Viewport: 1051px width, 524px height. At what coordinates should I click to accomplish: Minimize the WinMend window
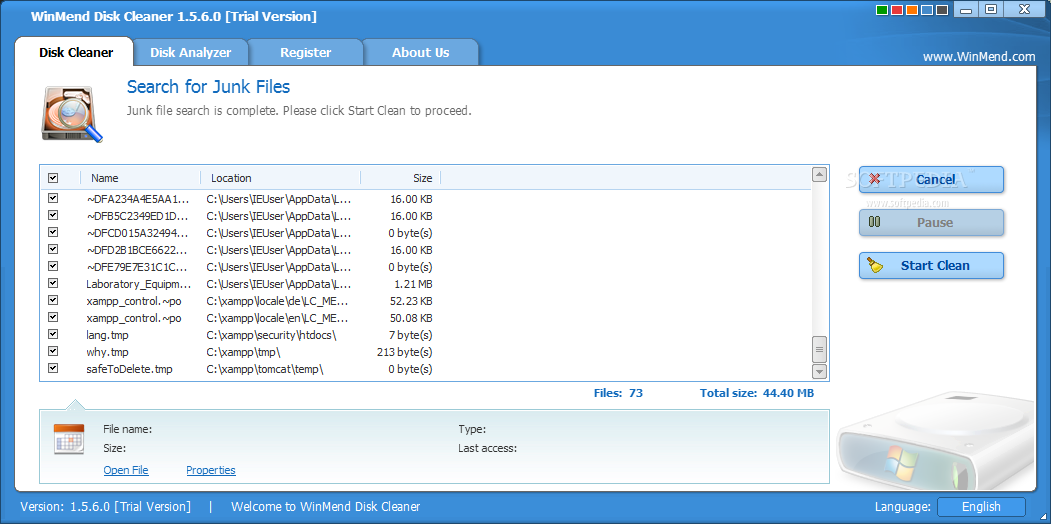[966, 9]
